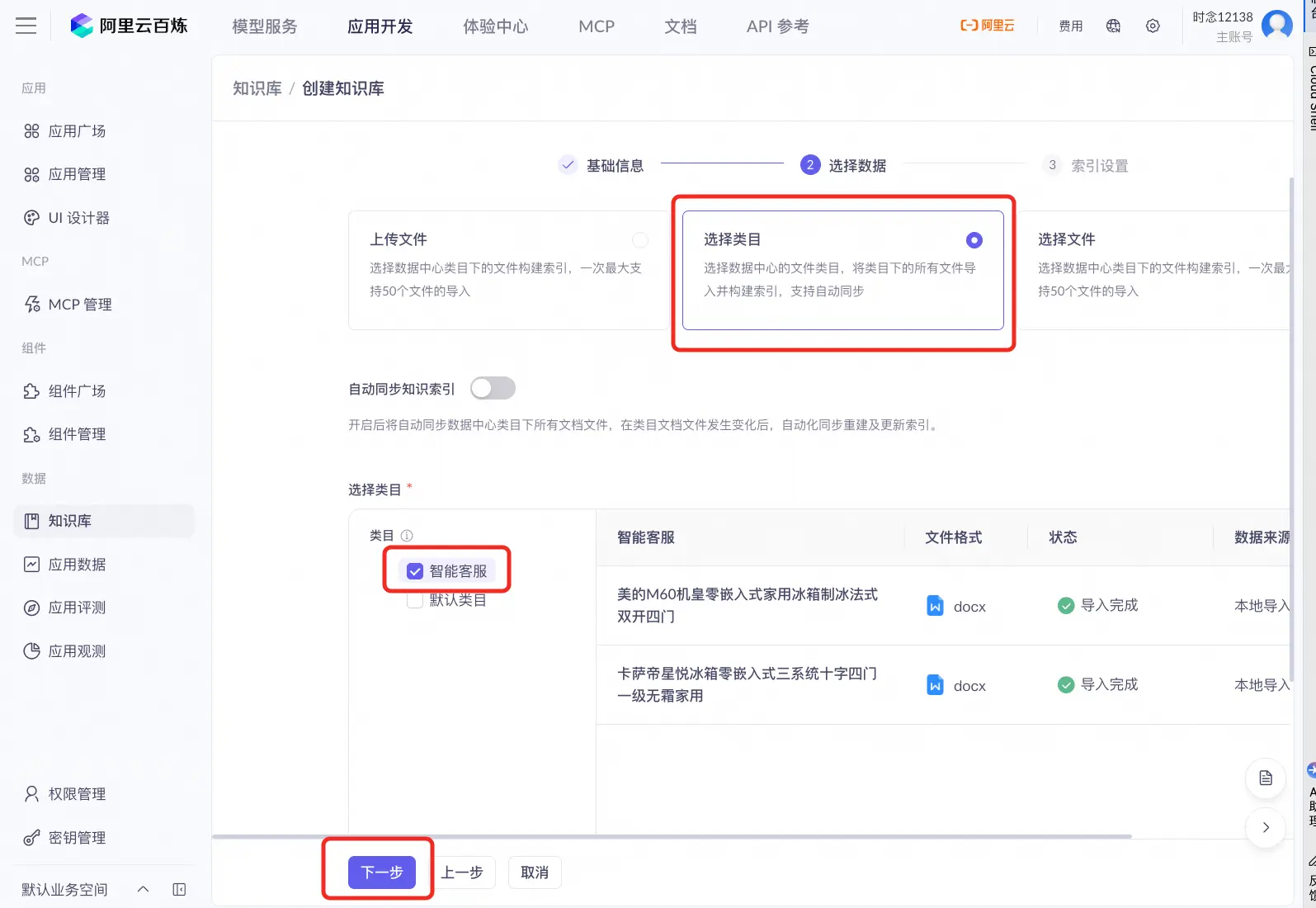Select the 上传文件 radio option
The image size is (1316, 908).
[x=640, y=240]
